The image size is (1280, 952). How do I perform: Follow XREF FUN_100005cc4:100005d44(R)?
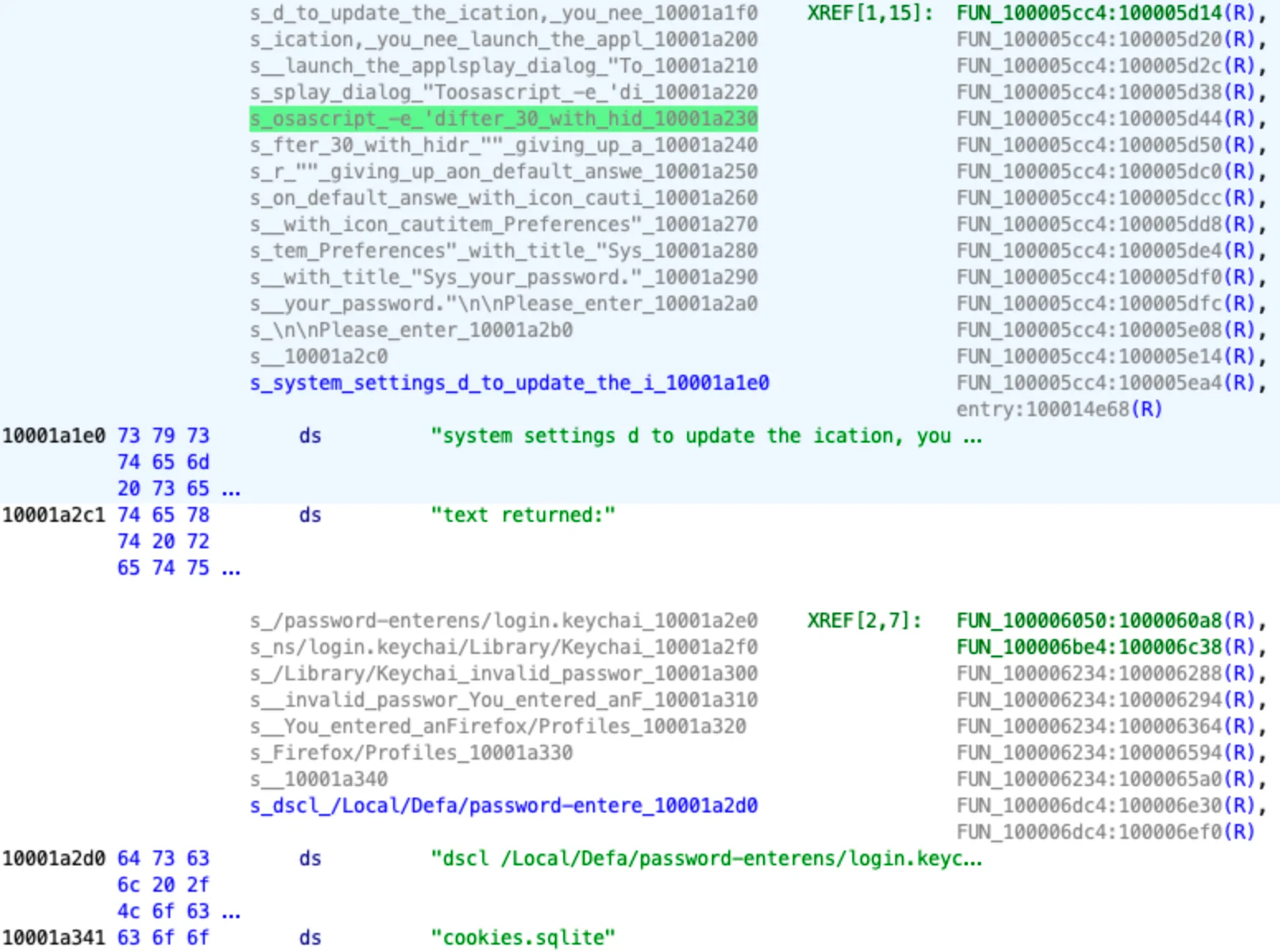(x=1106, y=119)
